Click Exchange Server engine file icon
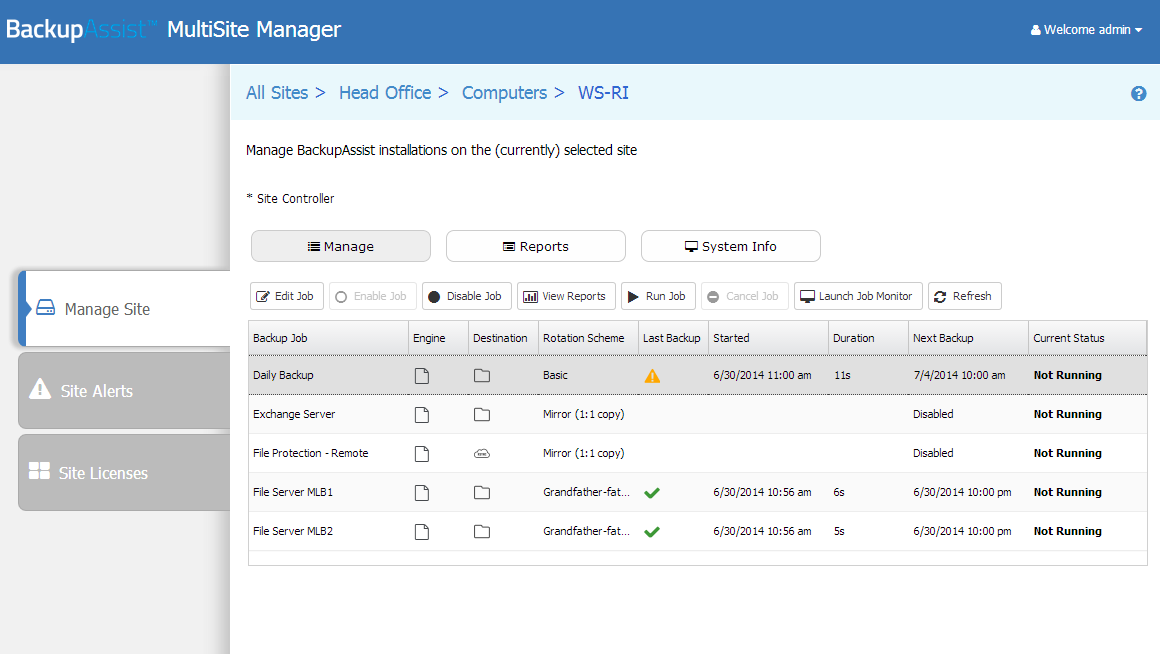Screen dimensions: 1160x654 [x=422, y=414]
